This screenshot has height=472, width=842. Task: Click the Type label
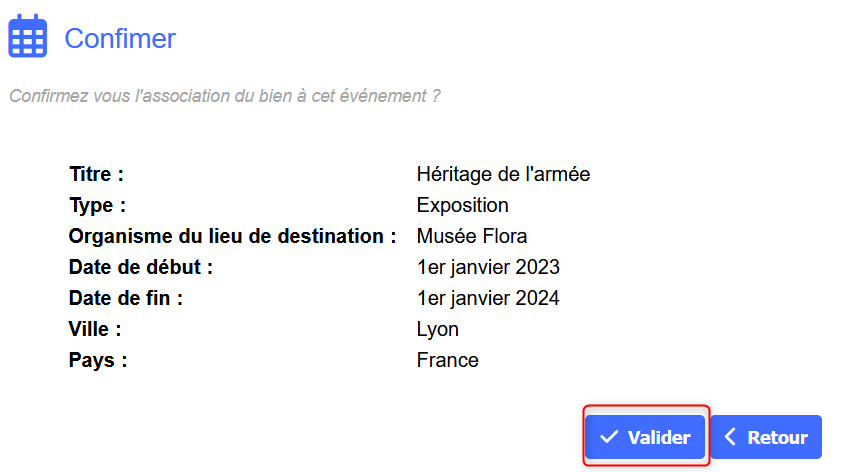[98, 205]
